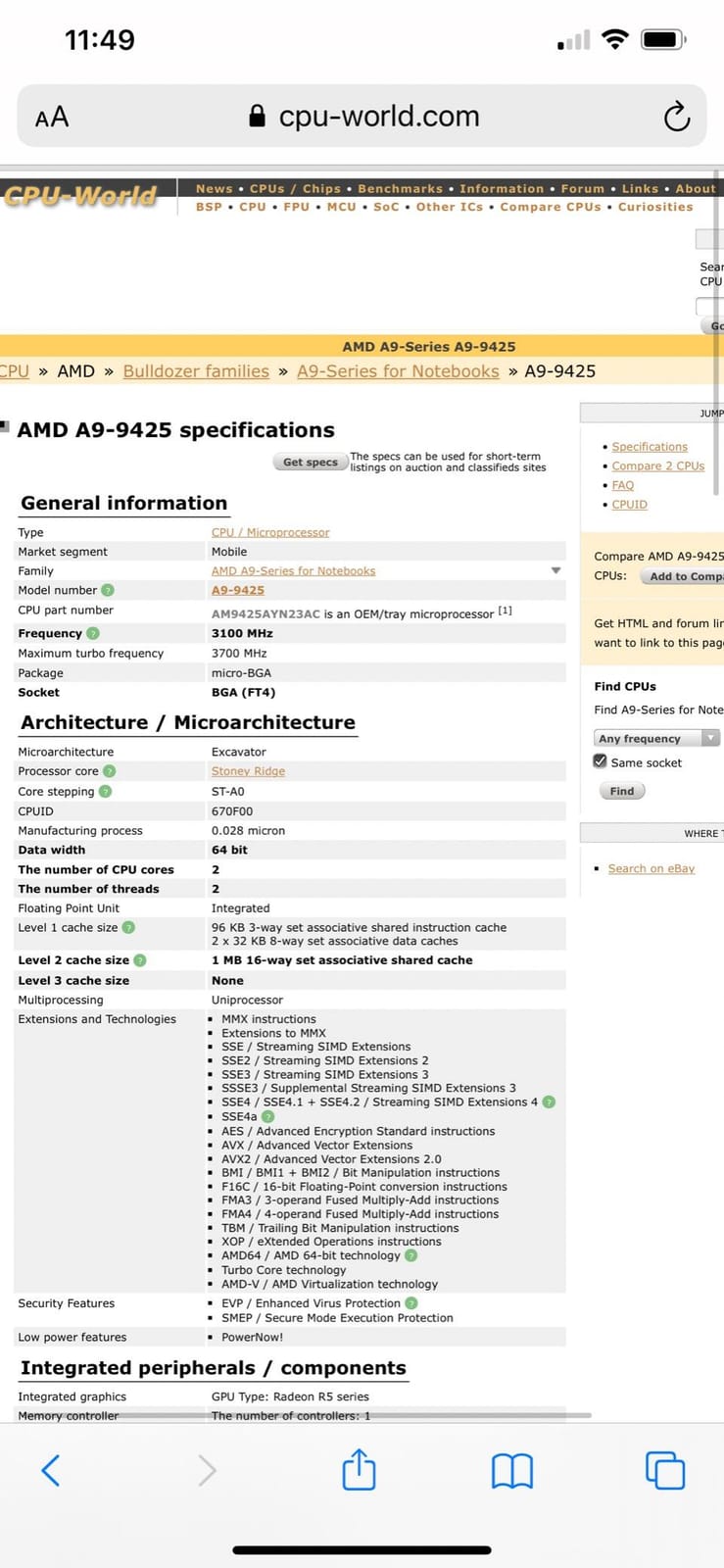
Task: Click help icon beside Level 2 cache size
Action: 140,960
